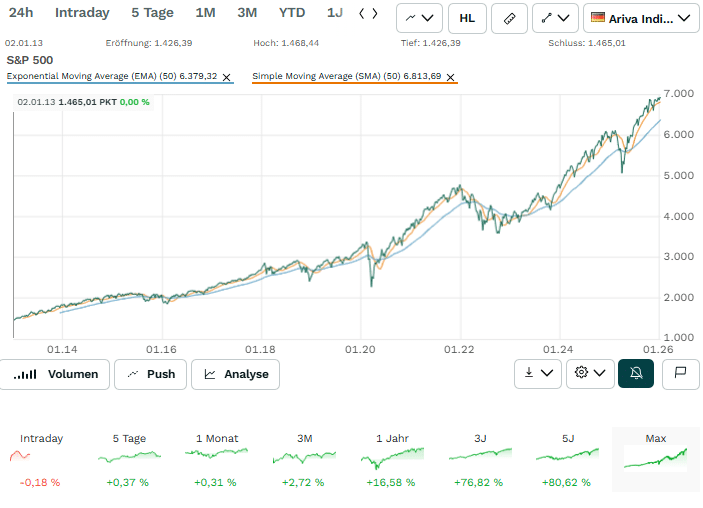The image size is (703, 508).
Task: Open the chart type dropdown
Action: coord(419,18)
